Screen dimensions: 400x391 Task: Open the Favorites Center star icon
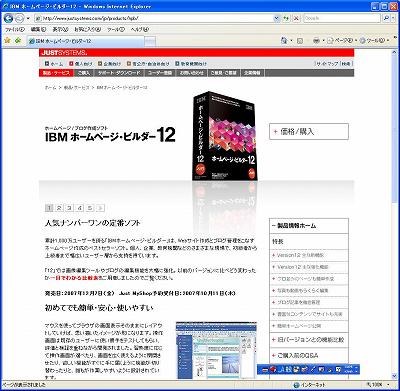tap(7, 40)
